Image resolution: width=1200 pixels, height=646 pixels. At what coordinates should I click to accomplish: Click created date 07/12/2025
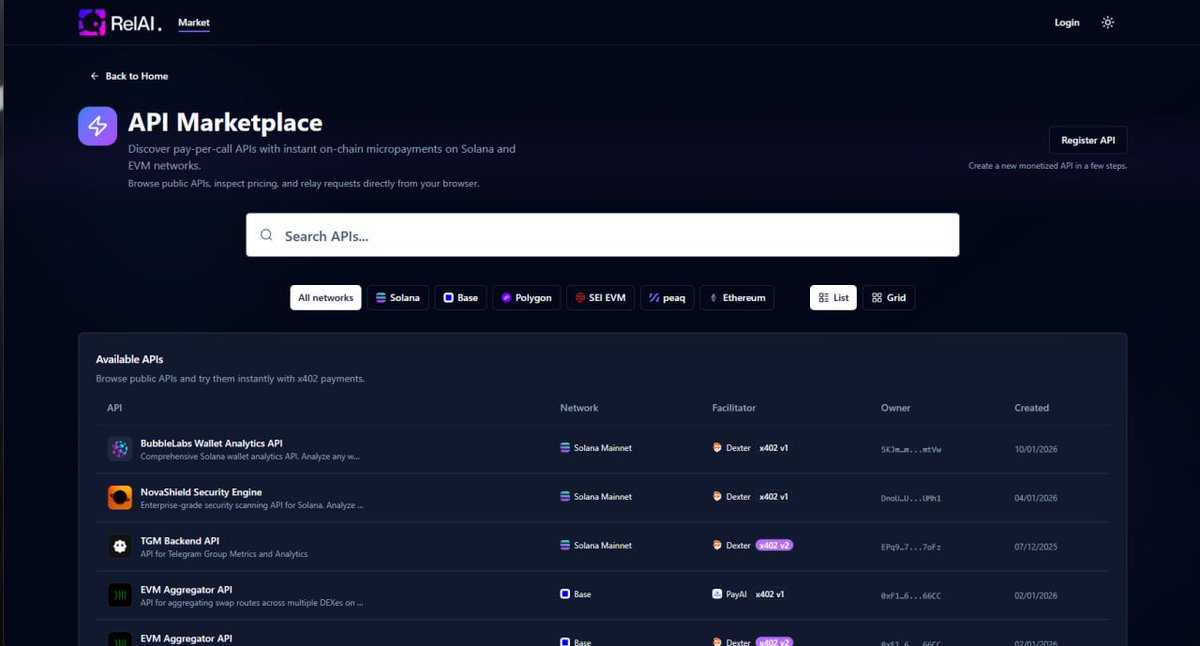(x=1036, y=547)
